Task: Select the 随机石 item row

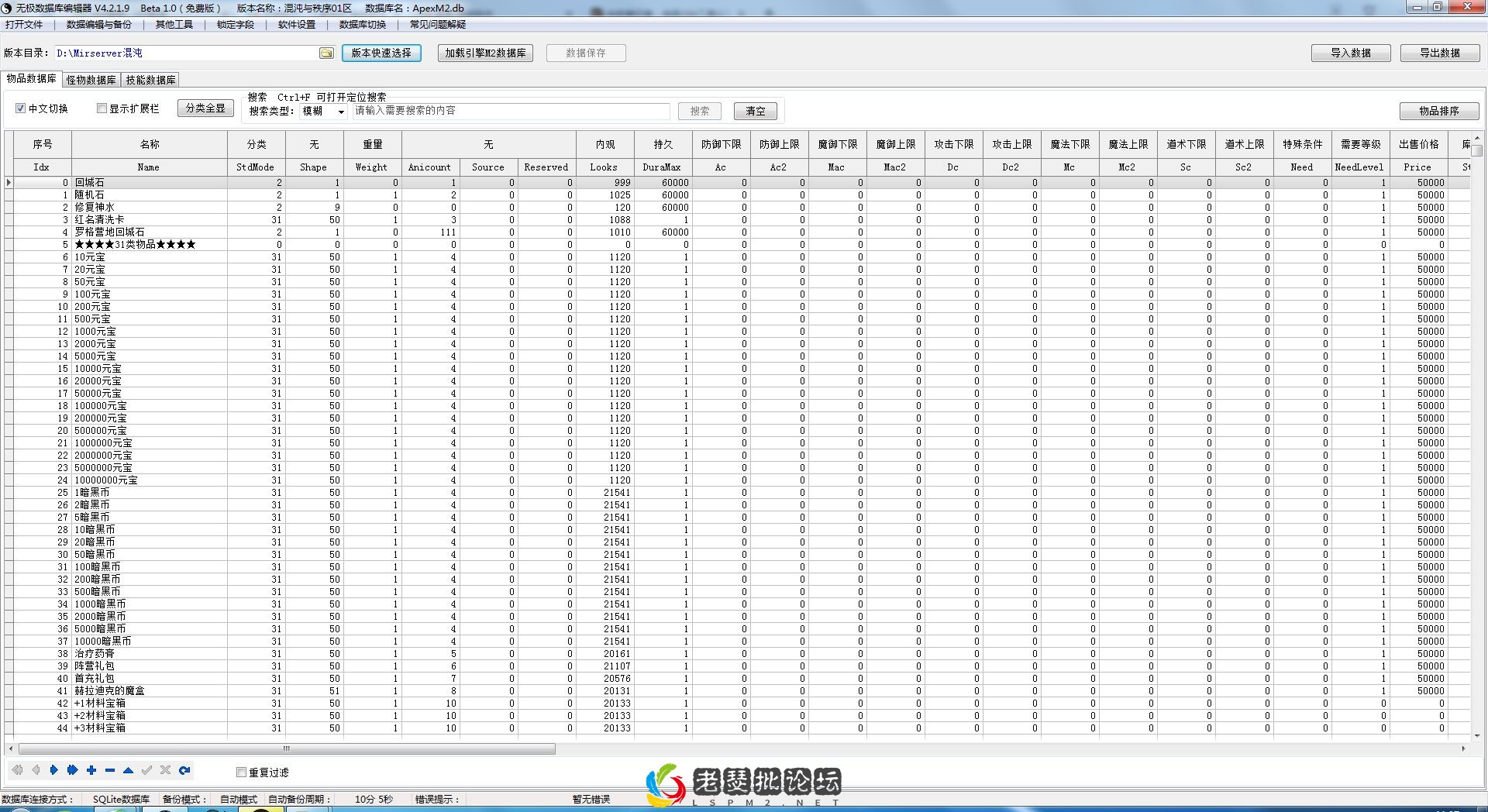Action: click(x=736, y=195)
